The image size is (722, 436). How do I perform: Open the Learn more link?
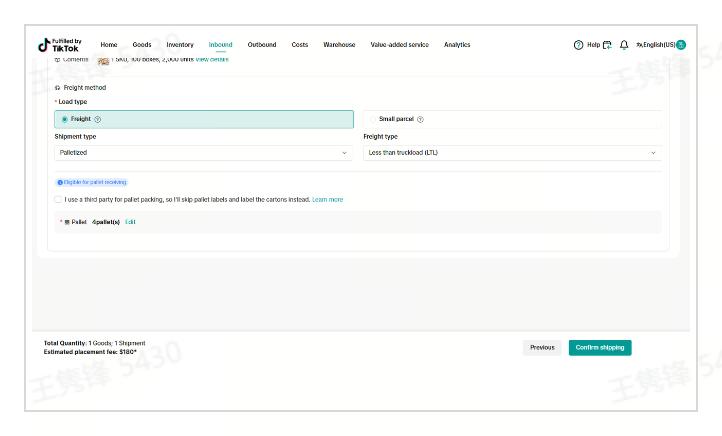pos(328,200)
